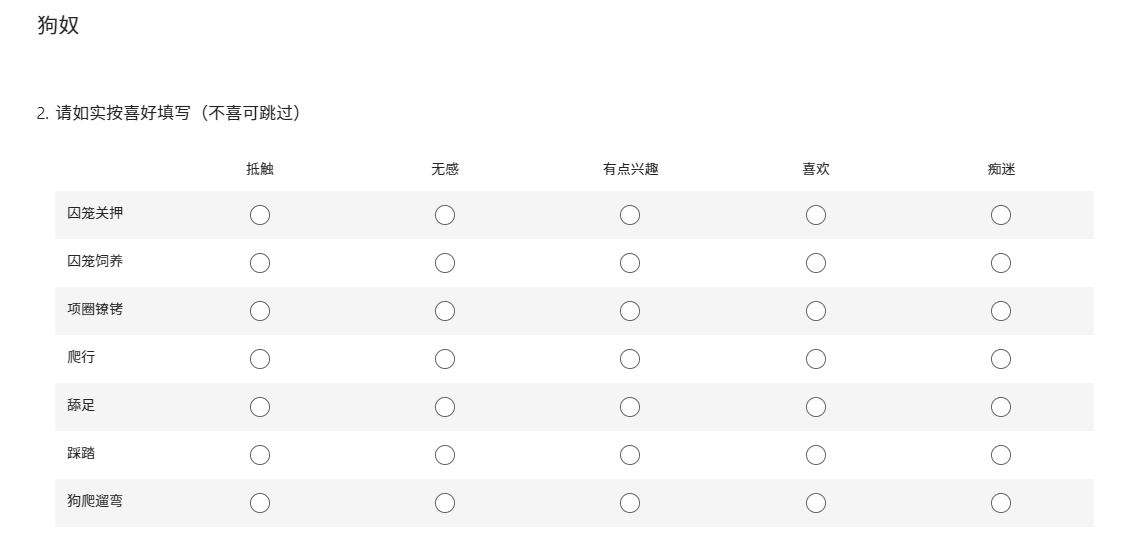
Task: Choose 痴迷 for 项圈镣铐 row
Action: (x=1001, y=311)
